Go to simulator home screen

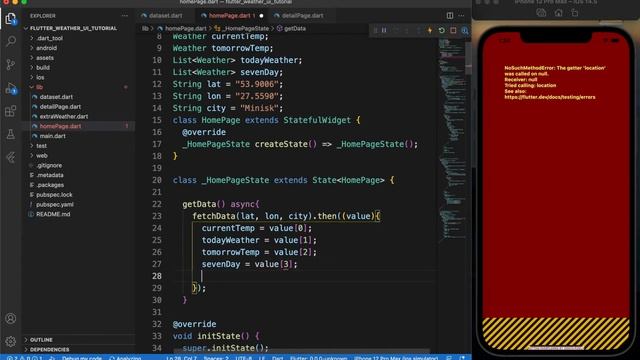coord(558,13)
